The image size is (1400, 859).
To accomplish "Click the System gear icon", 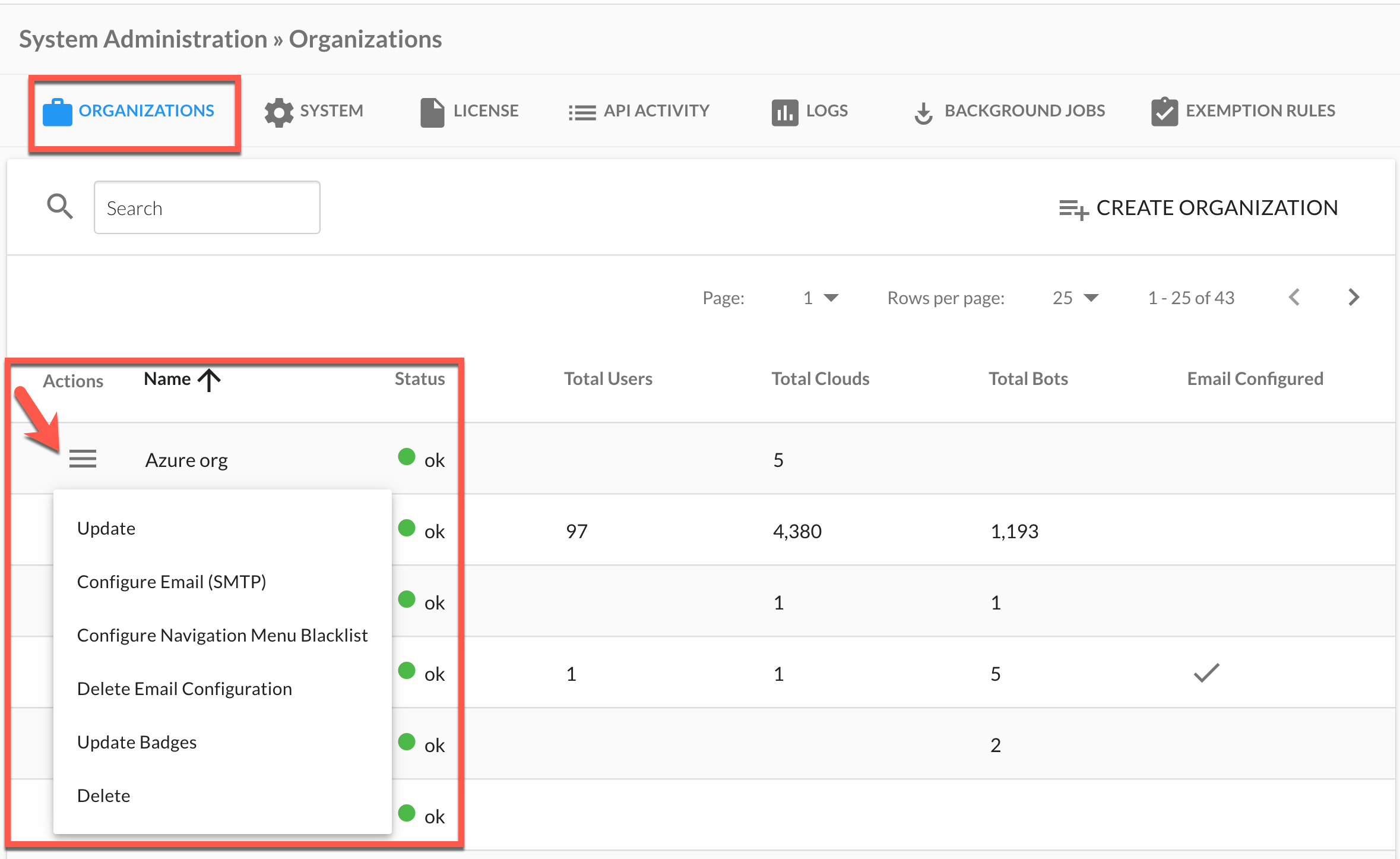I will (278, 112).
